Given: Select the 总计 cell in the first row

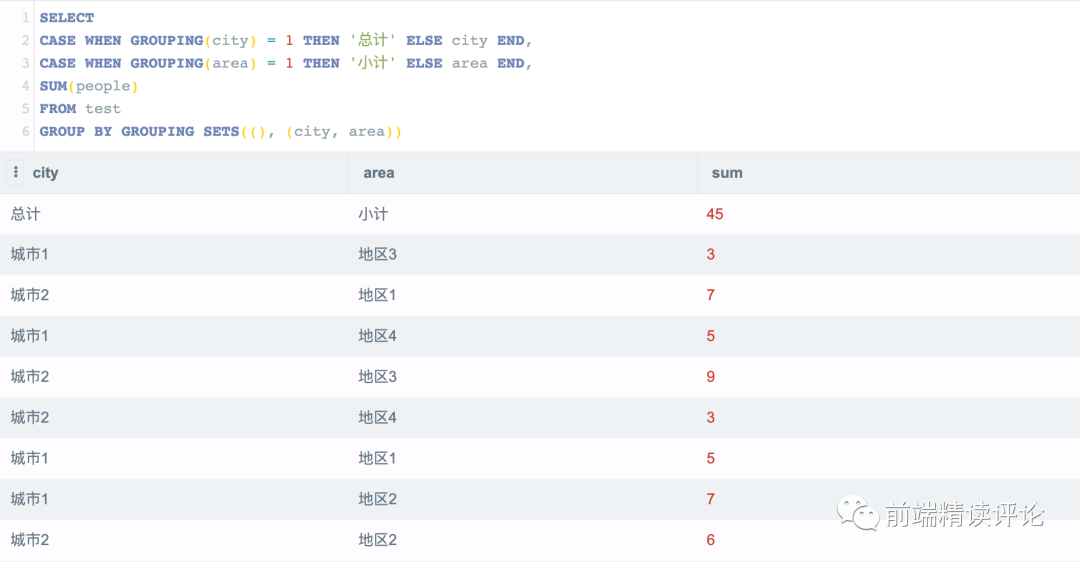Looking at the screenshot, I should point(25,214).
